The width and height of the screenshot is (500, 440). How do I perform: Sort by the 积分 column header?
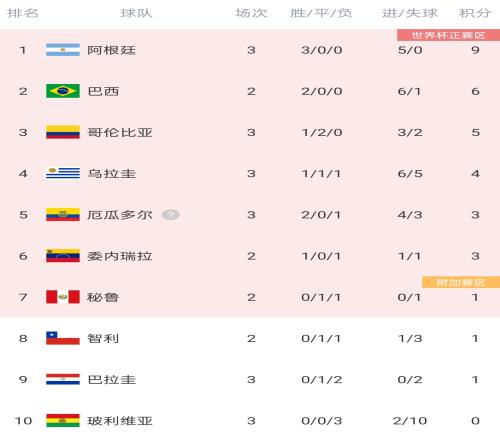pos(475,13)
